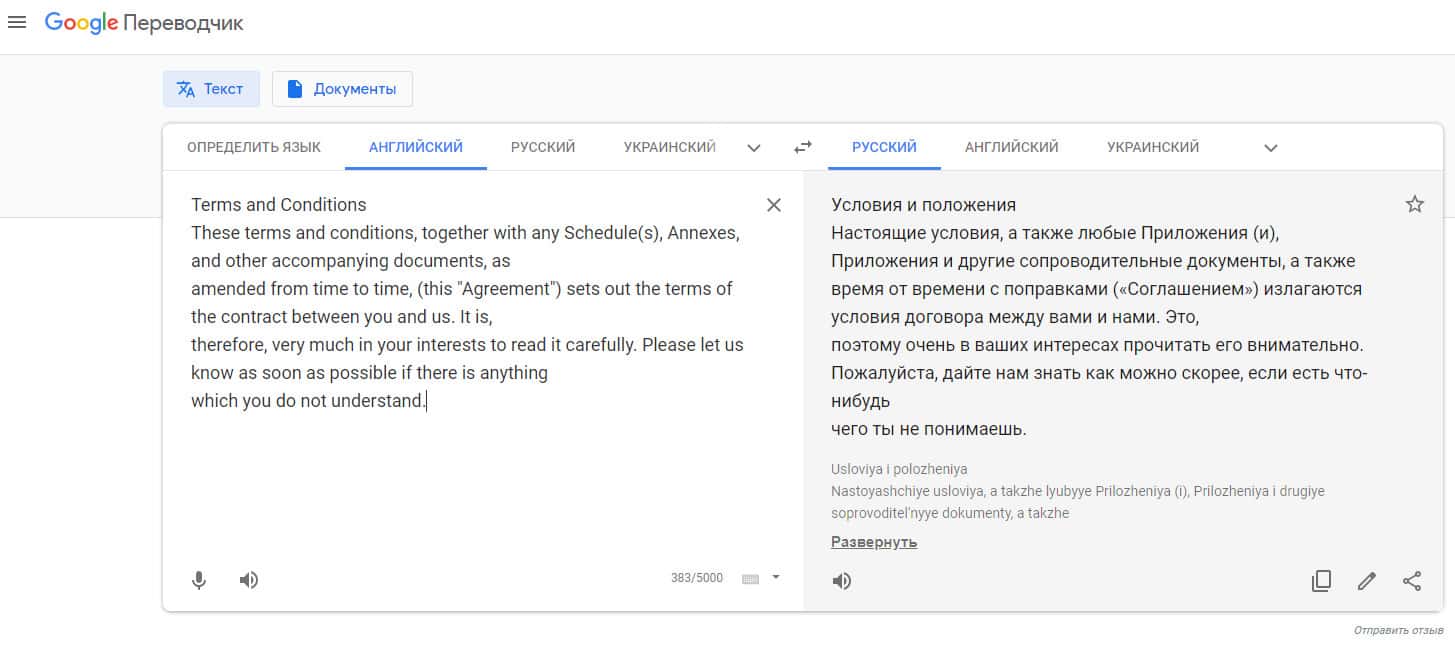Click 'Развернуть' to expand transliteration
1455x650 pixels.
[873, 542]
